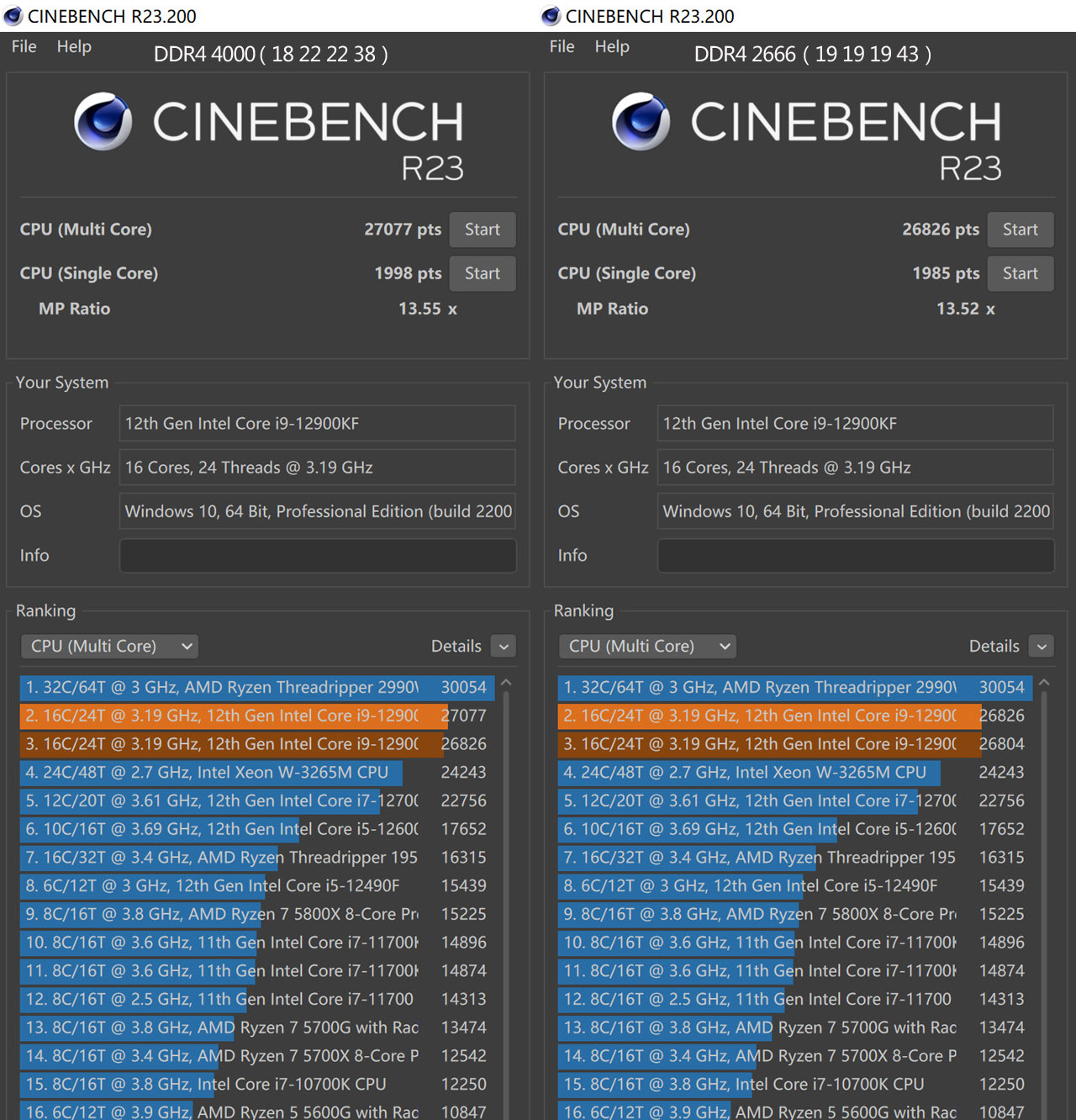This screenshot has height=1120, width=1076.
Task: Open the CPU (Multi Core) ranking dropdown on left
Action: (x=109, y=646)
